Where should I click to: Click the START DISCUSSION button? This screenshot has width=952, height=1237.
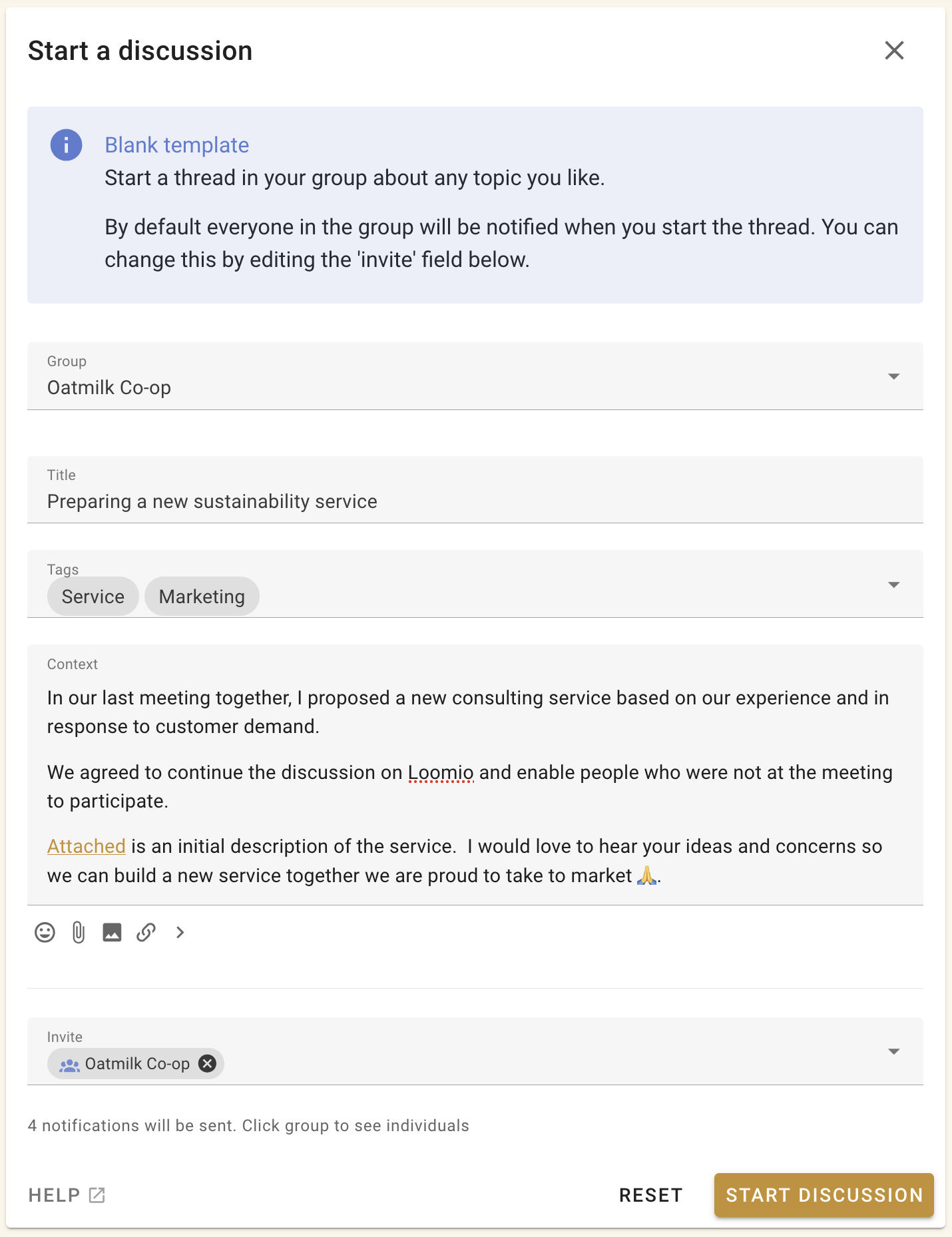point(824,1195)
